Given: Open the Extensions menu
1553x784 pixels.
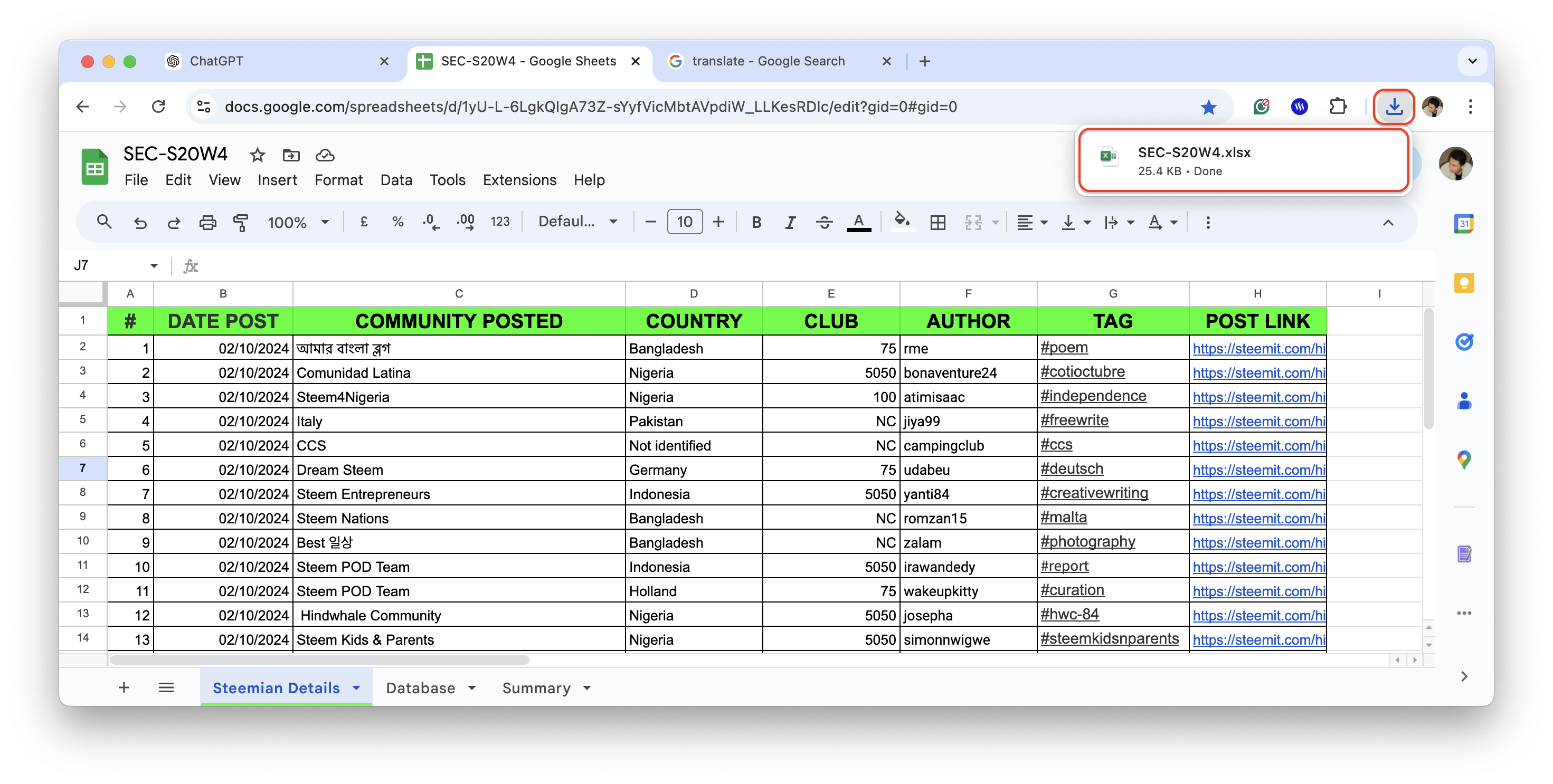Looking at the screenshot, I should [x=519, y=179].
